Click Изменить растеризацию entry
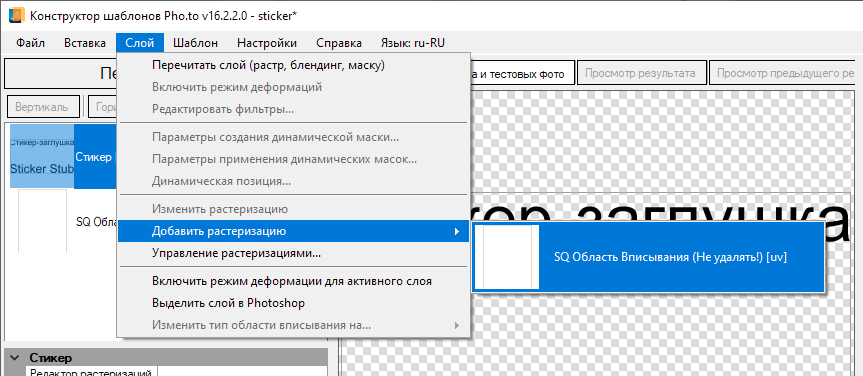863x376 pixels. click(293, 209)
